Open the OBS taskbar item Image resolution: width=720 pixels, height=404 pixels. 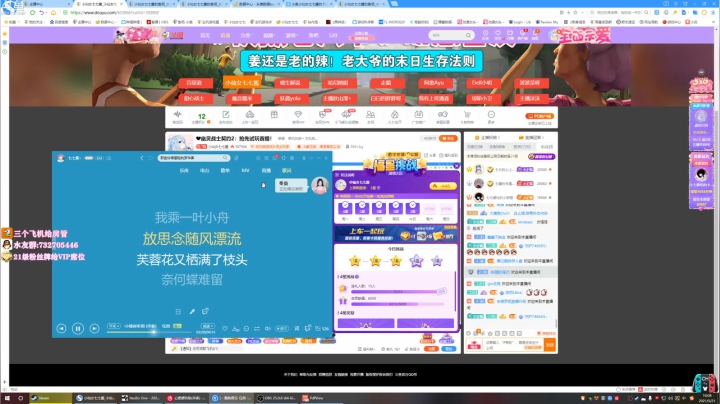(x=276, y=398)
